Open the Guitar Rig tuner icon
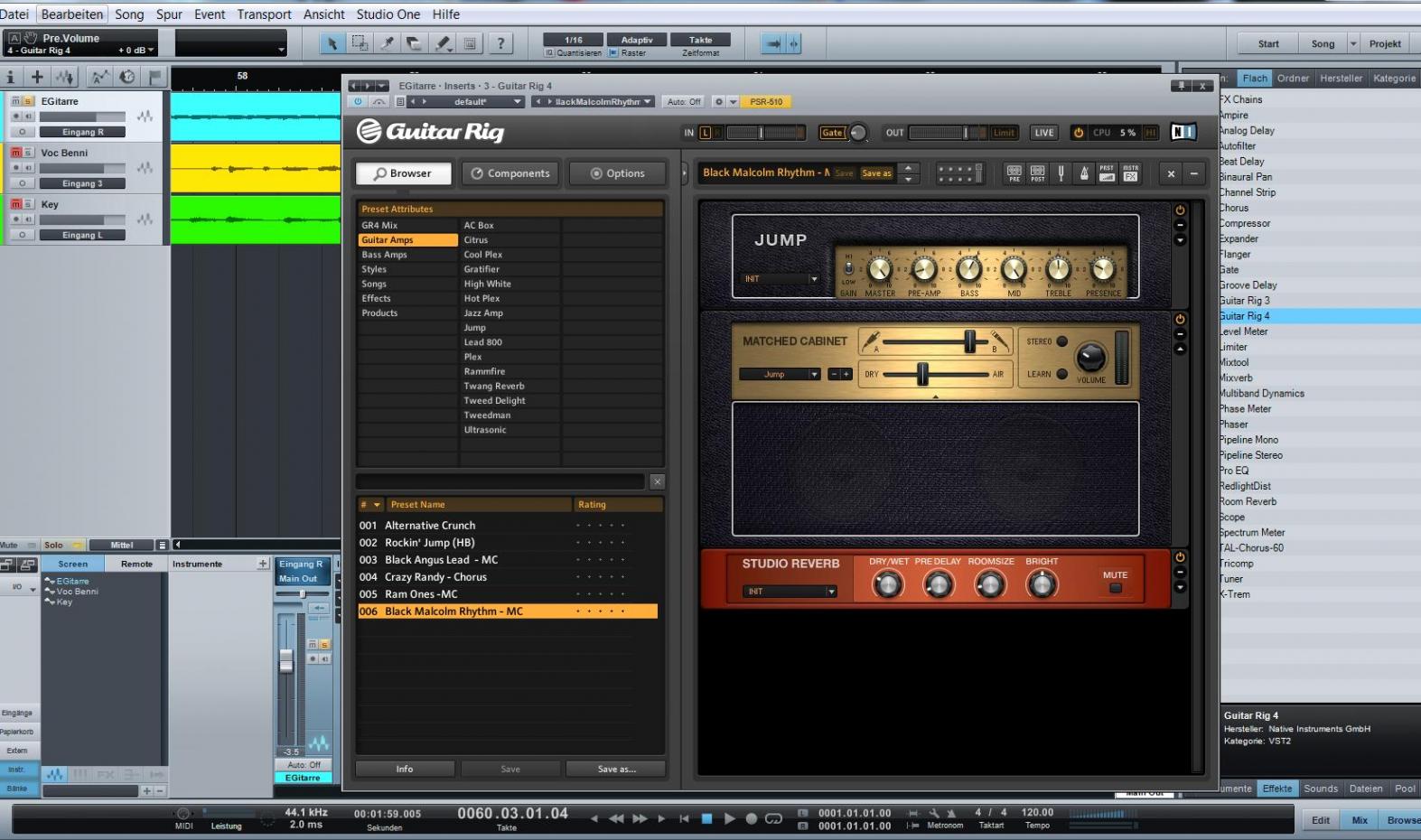Screen dimensions: 1421x840 (1061, 173)
